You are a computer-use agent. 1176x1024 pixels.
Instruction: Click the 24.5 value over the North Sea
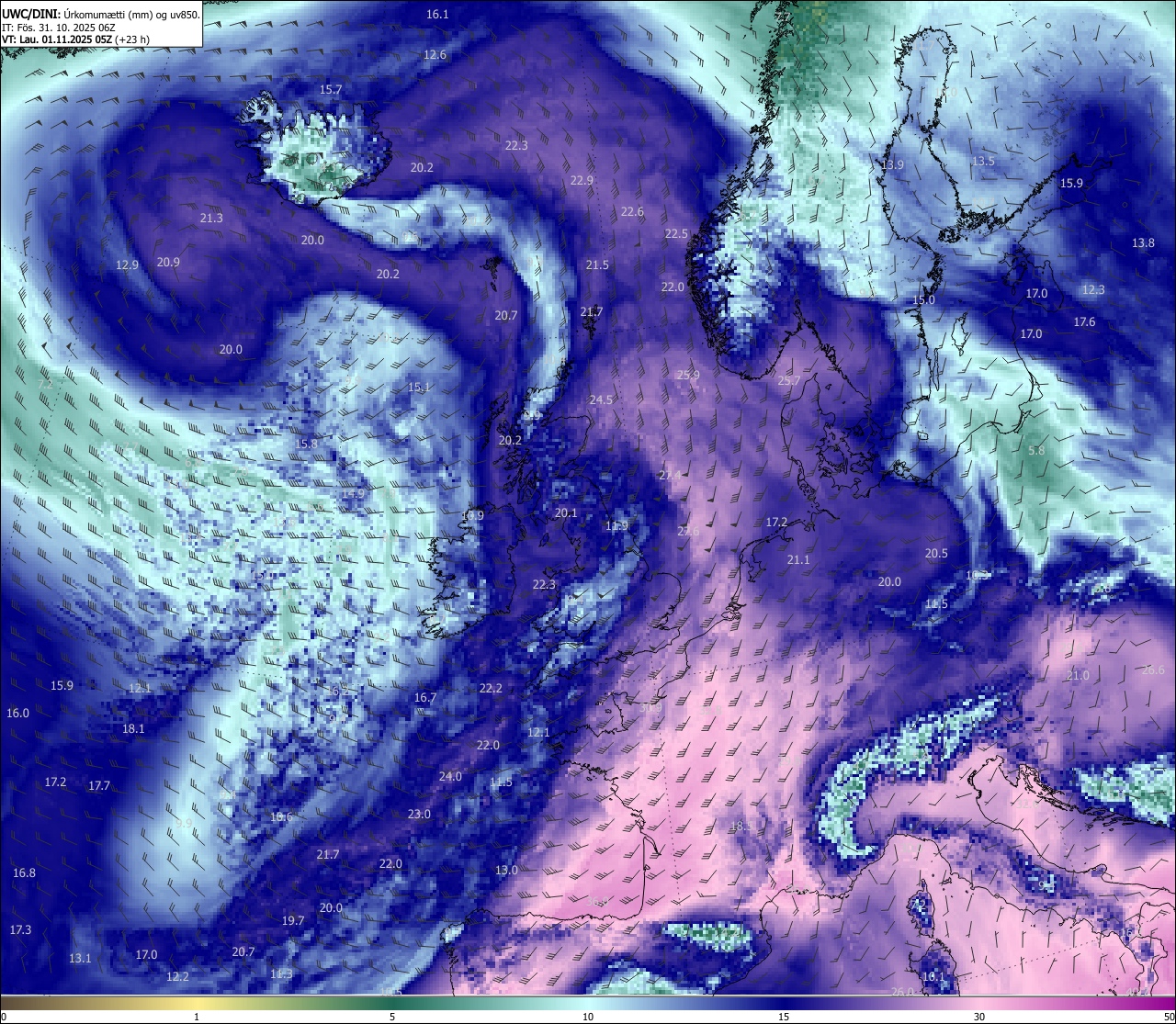pyautogui.click(x=601, y=400)
